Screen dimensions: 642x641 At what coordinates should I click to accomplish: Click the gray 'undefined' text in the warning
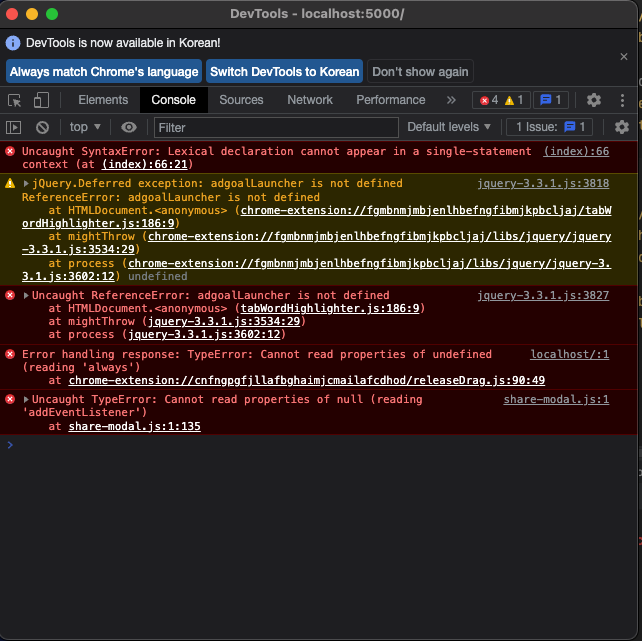pos(158,276)
